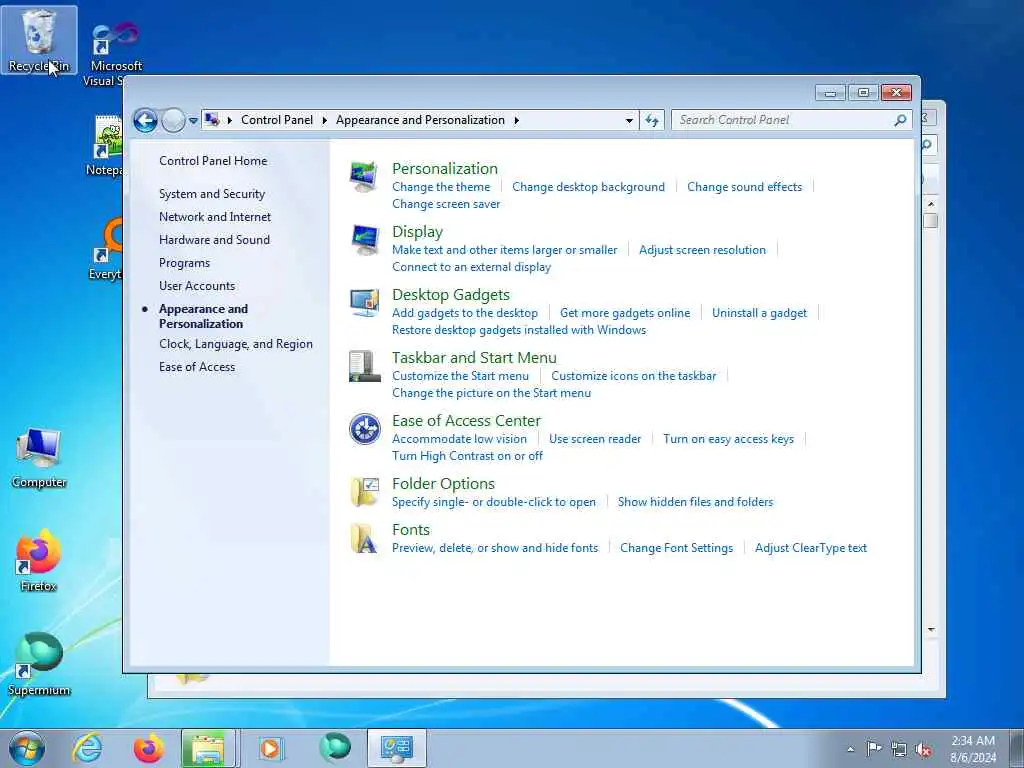Click the network tray icon
Viewport: 1024px width, 768px height.
click(x=899, y=749)
